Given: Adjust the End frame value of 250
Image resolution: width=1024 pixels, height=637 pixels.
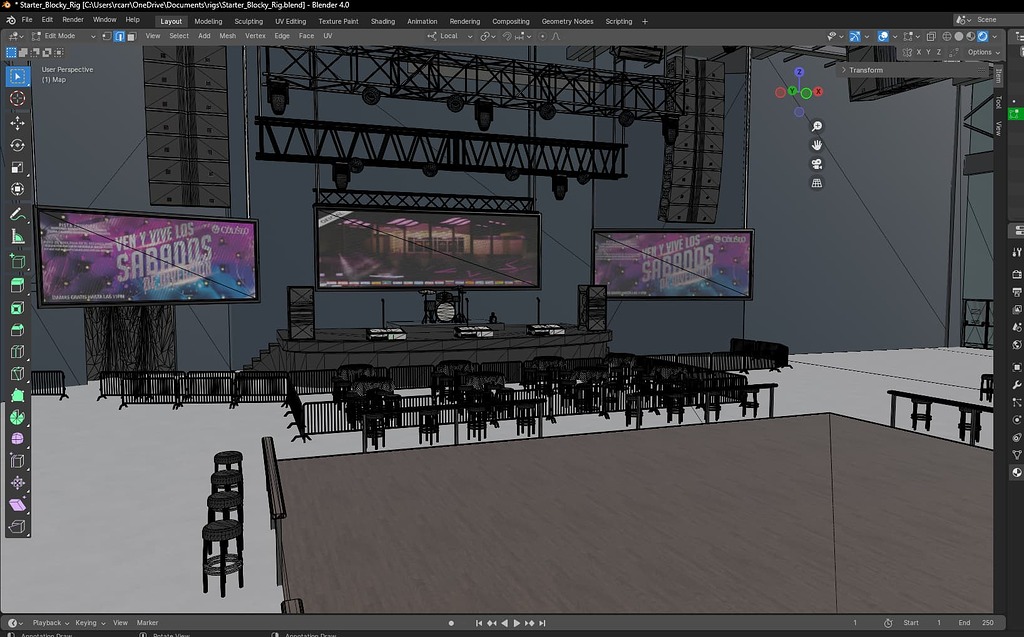Looking at the screenshot, I should (987, 622).
